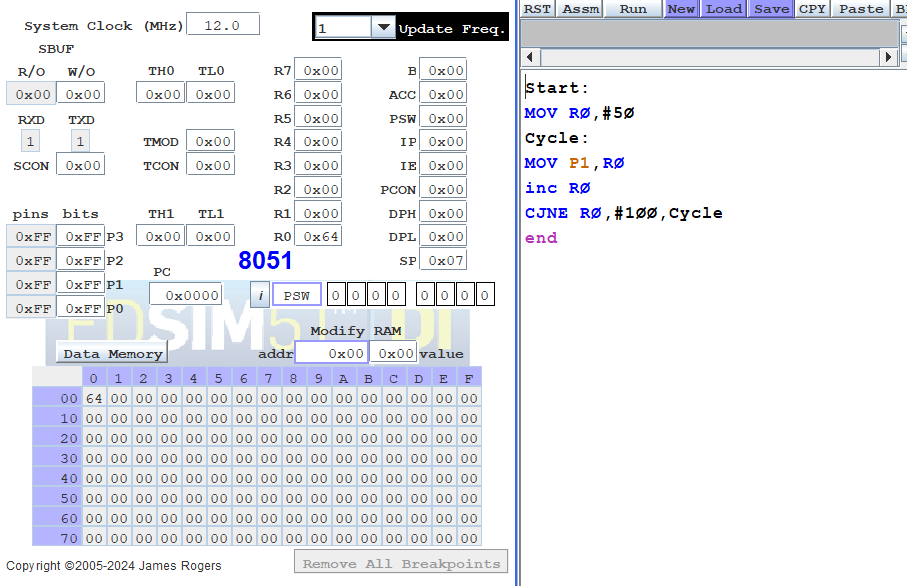Start the program with Run
This screenshot has width=907, height=586.
(633, 9)
